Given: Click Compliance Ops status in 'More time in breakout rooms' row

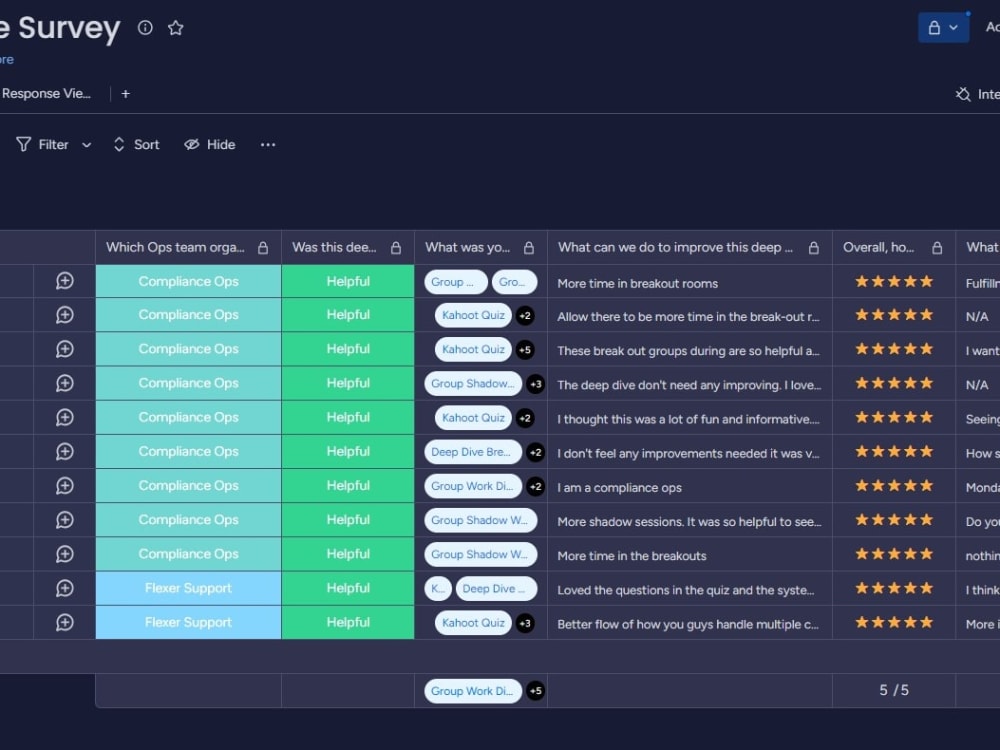Looking at the screenshot, I should coord(188,281).
